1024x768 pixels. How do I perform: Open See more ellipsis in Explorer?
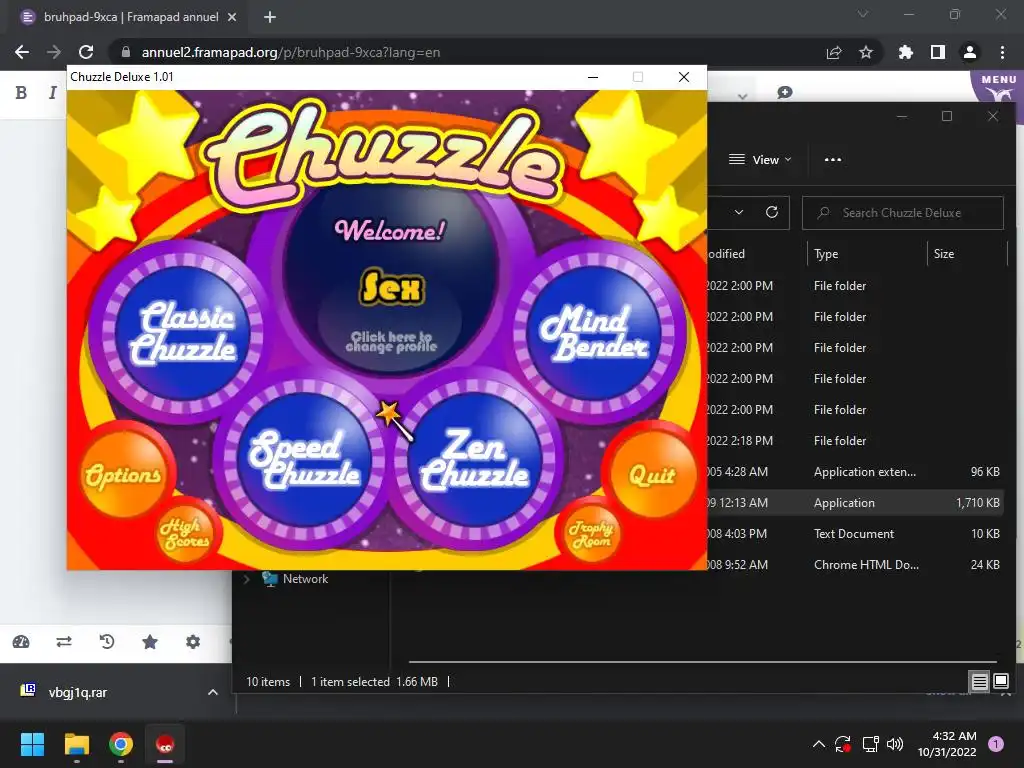833,159
